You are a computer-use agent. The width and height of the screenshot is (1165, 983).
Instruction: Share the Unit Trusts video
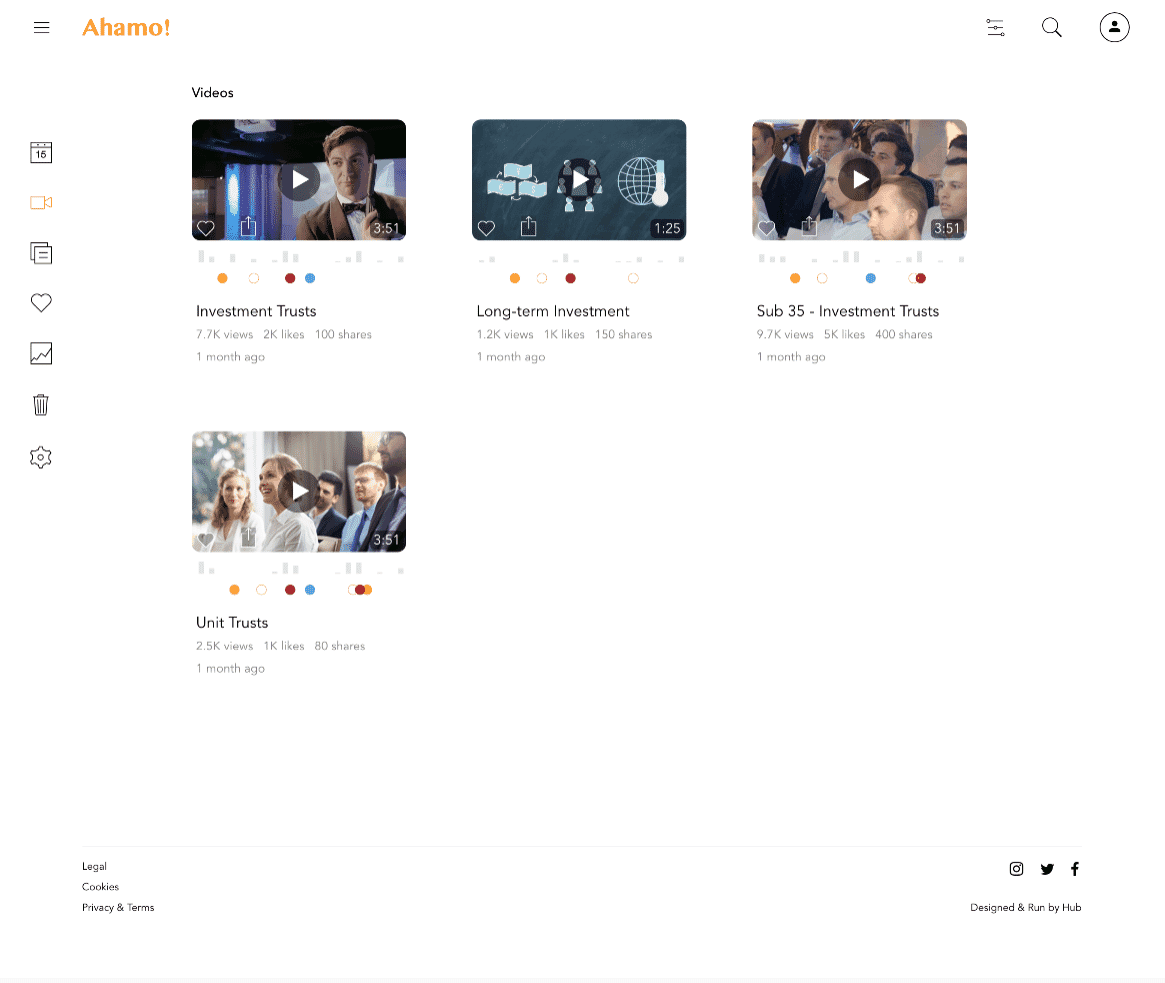click(248, 538)
